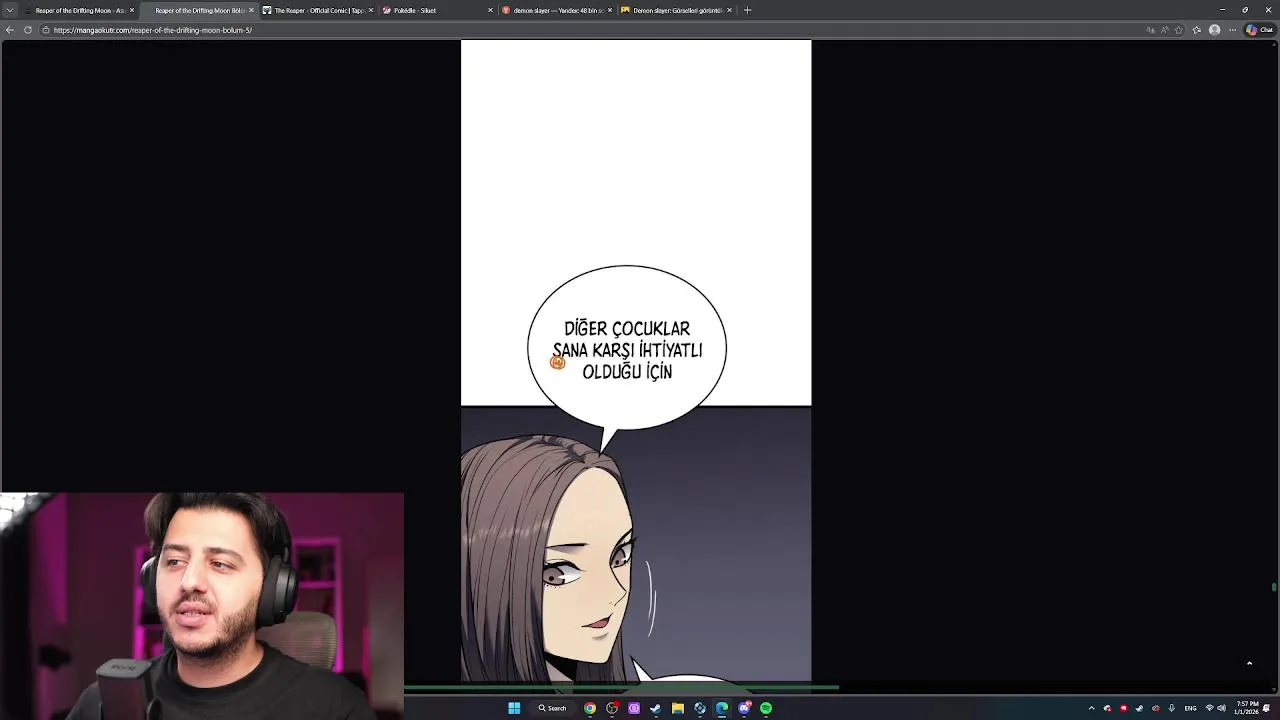1280x720 pixels.
Task: Open 'Demon slayer: Görselleri görüntüle' tab
Action: [676, 10]
